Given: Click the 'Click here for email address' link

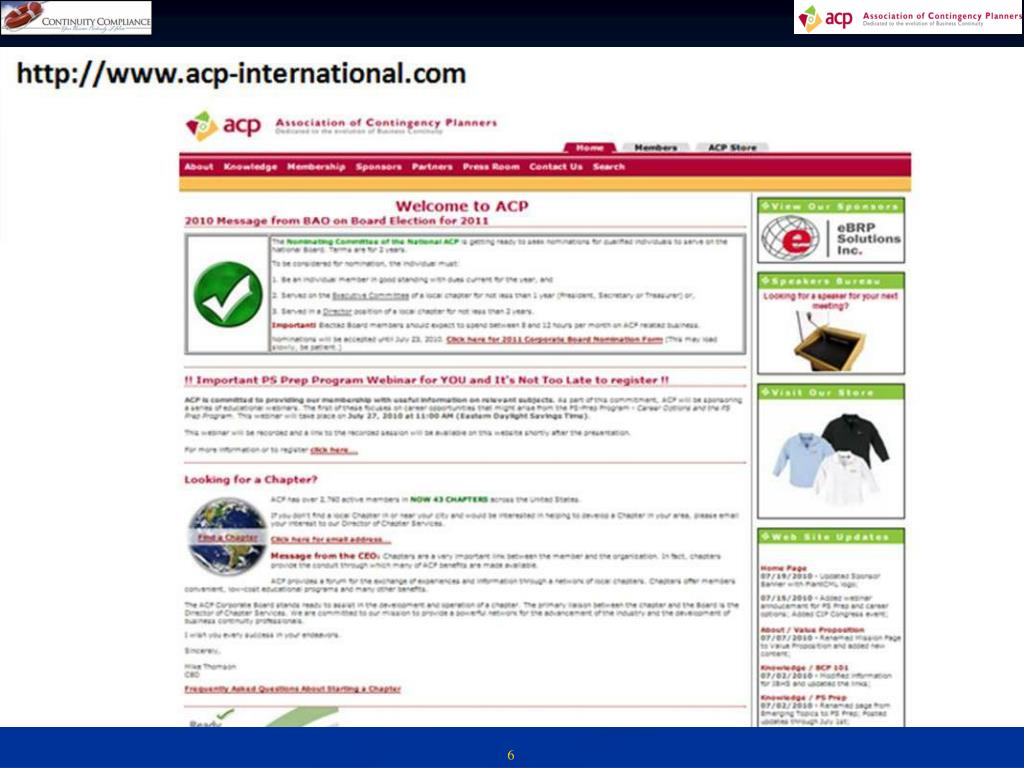Looking at the screenshot, I should click(331, 539).
